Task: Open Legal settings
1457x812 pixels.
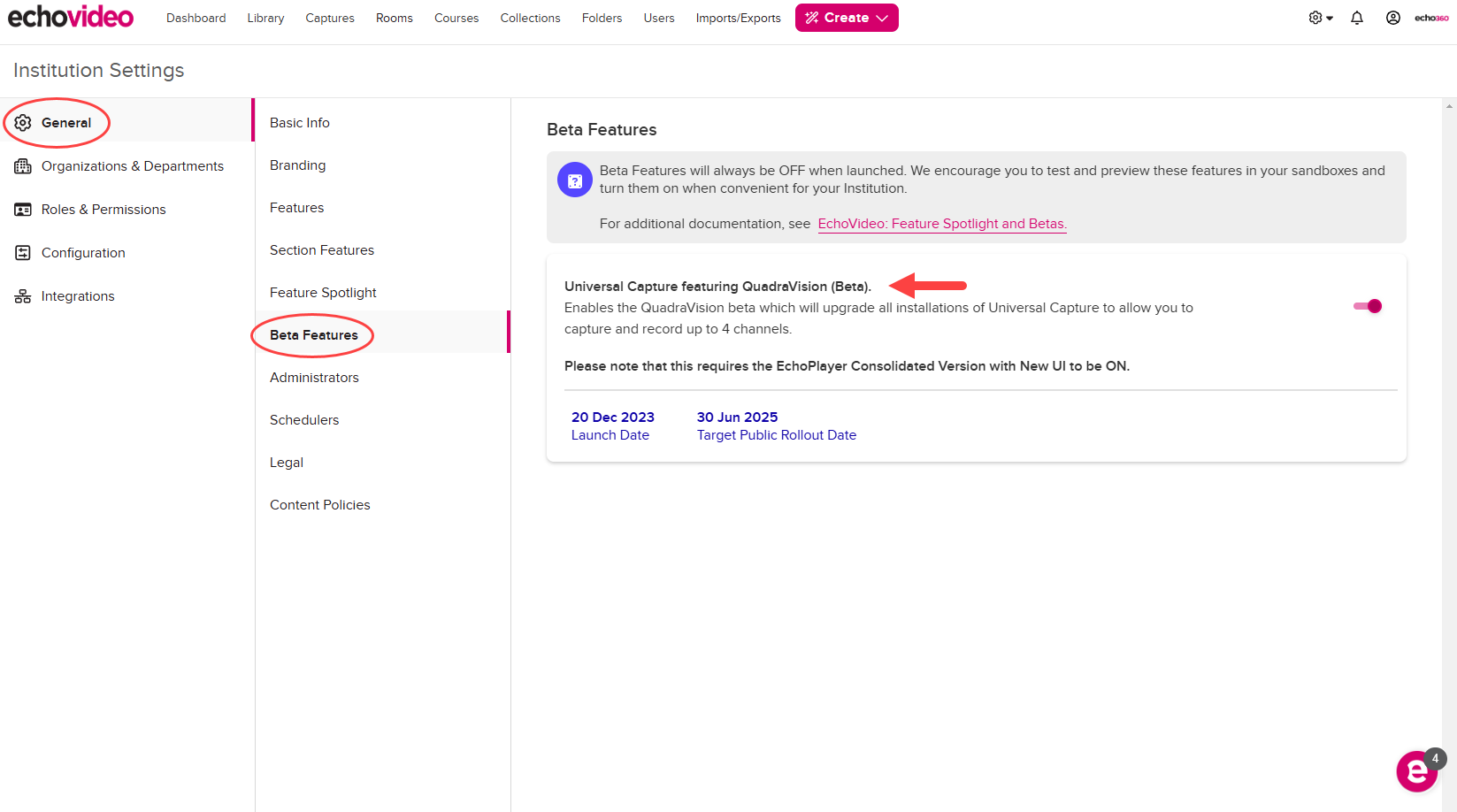Action: pyautogui.click(x=287, y=463)
